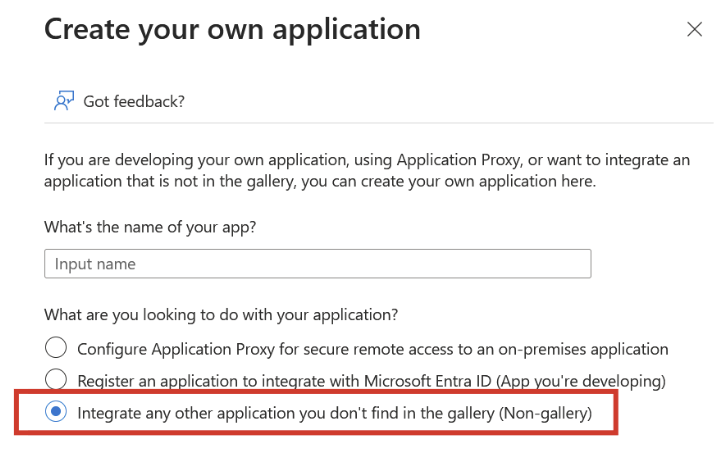Click the What are you looking to do question
722x451 pixels.
coord(221,314)
